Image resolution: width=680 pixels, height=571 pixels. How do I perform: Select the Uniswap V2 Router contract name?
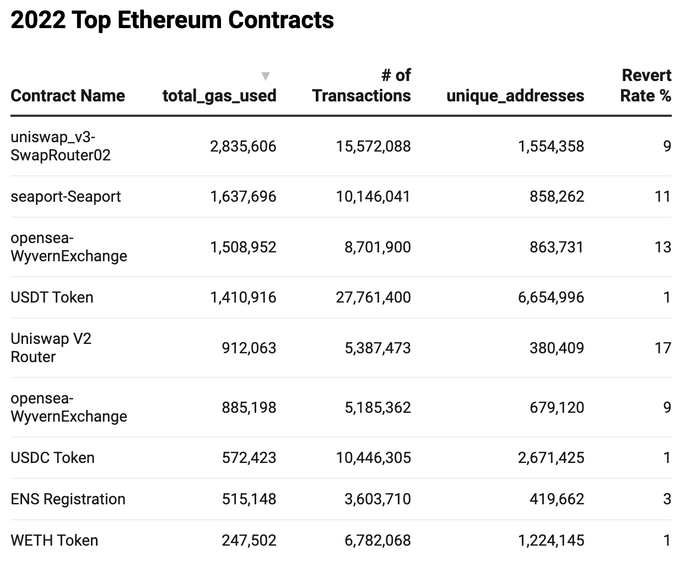point(51,348)
